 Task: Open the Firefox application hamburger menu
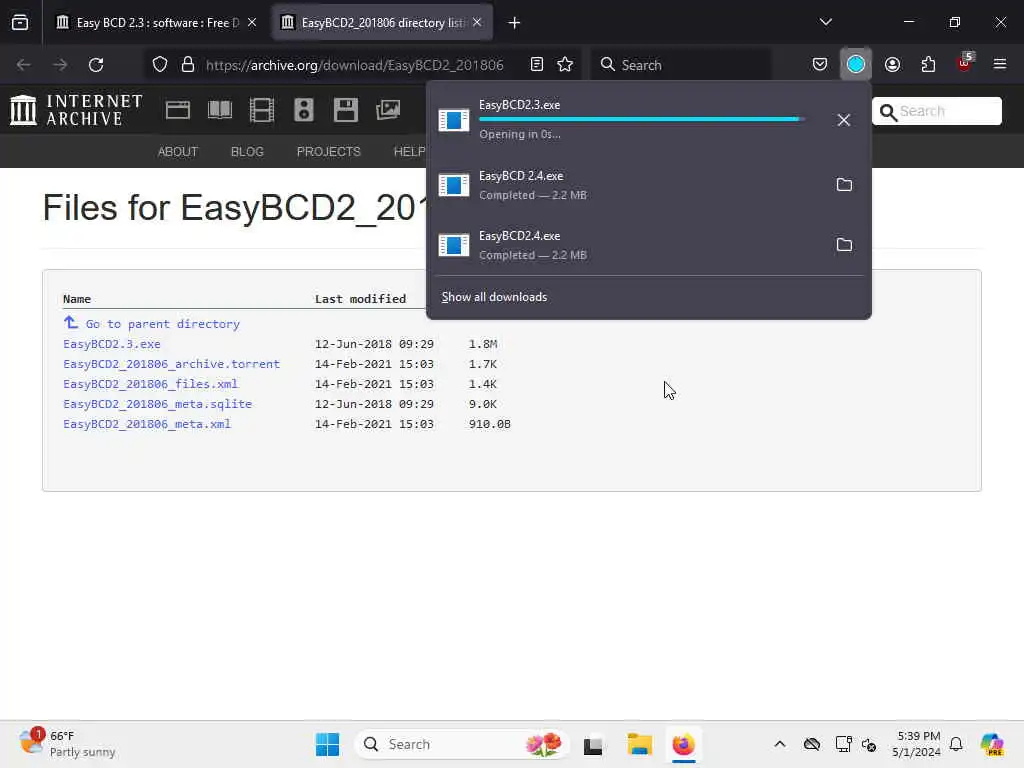pyautogui.click(x=1000, y=64)
